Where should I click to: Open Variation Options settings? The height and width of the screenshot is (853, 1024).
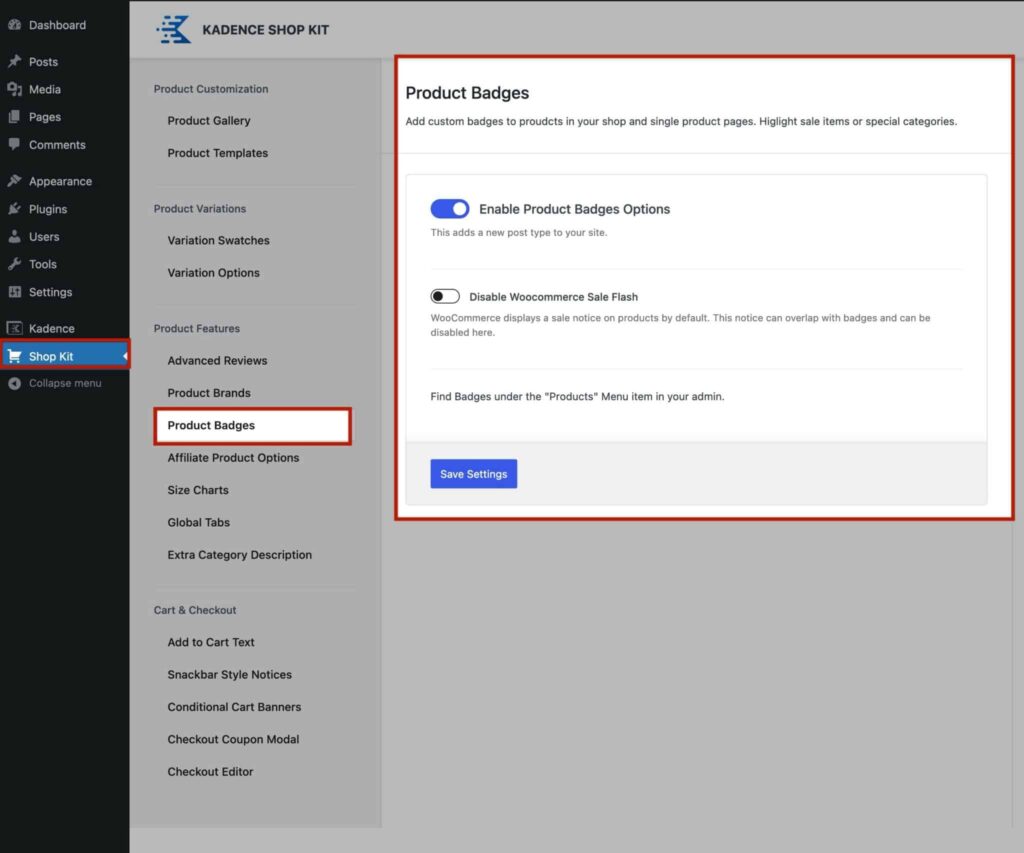213,273
